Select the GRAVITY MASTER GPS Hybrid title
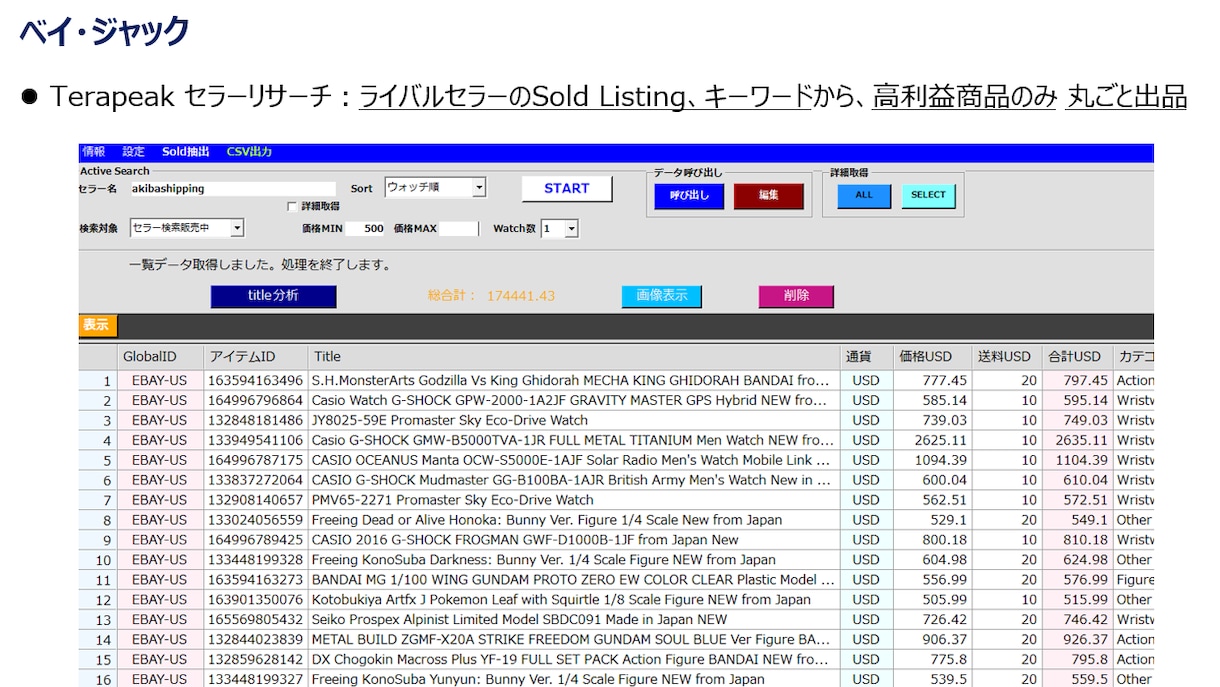Screen dimensions: 1220x687 (x=574, y=400)
